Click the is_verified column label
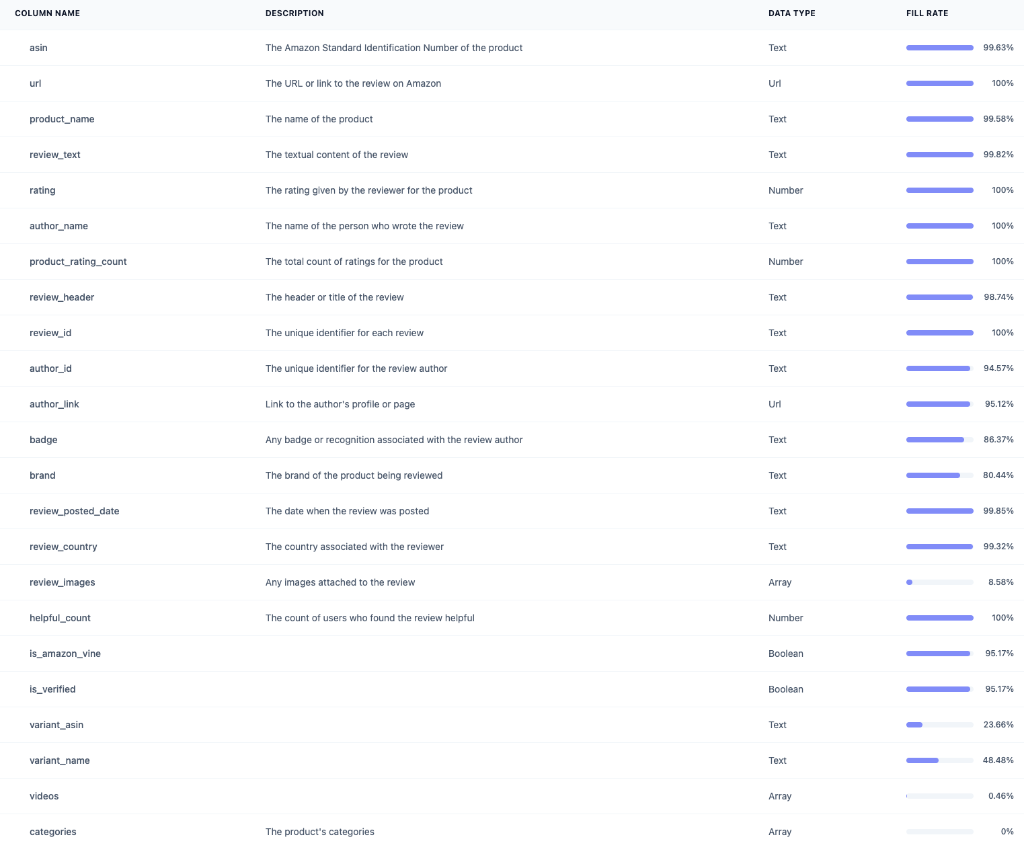1024x849 pixels. [54, 689]
